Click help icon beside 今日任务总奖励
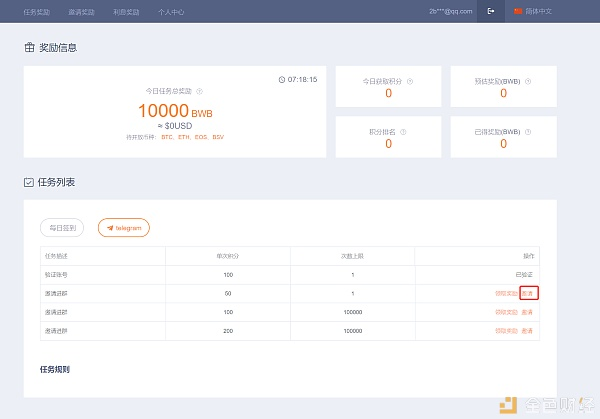The width and height of the screenshot is (600, 419). click(x=199, y=91)
